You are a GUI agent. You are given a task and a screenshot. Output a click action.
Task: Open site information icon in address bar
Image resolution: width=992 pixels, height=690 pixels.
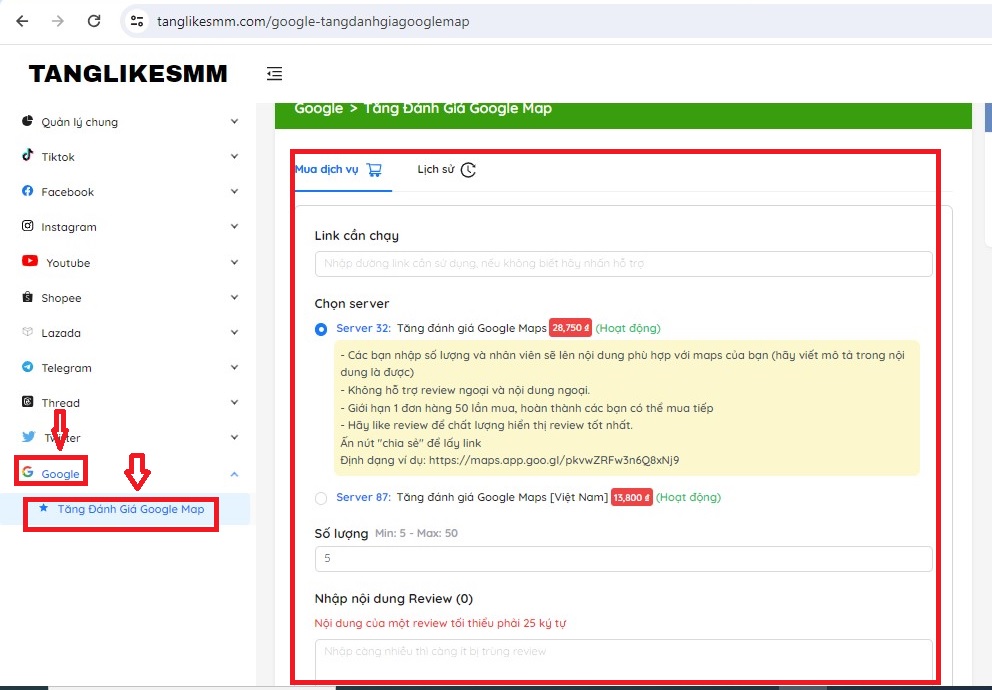click(137, 21)
